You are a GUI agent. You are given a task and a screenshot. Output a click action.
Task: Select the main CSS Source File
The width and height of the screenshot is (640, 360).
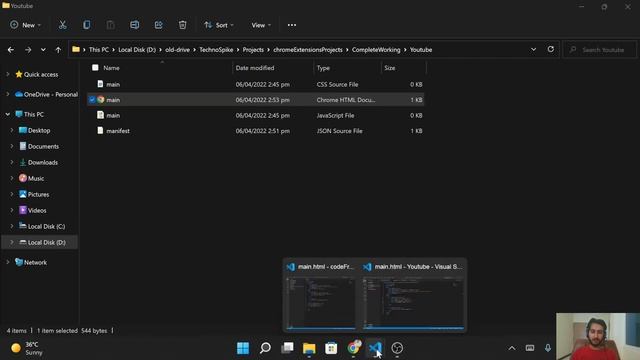256,84
